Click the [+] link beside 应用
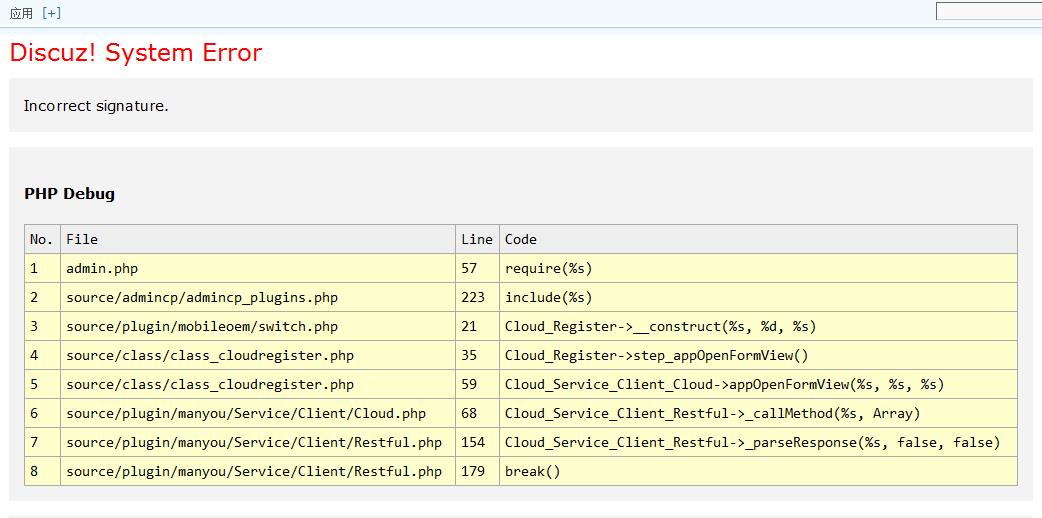 pyautogui.click(x=51, y=13)
